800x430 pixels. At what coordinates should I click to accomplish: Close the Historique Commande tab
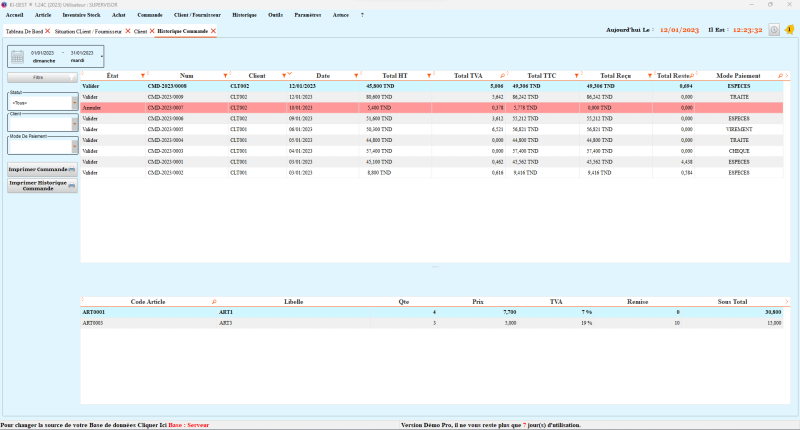213,32
